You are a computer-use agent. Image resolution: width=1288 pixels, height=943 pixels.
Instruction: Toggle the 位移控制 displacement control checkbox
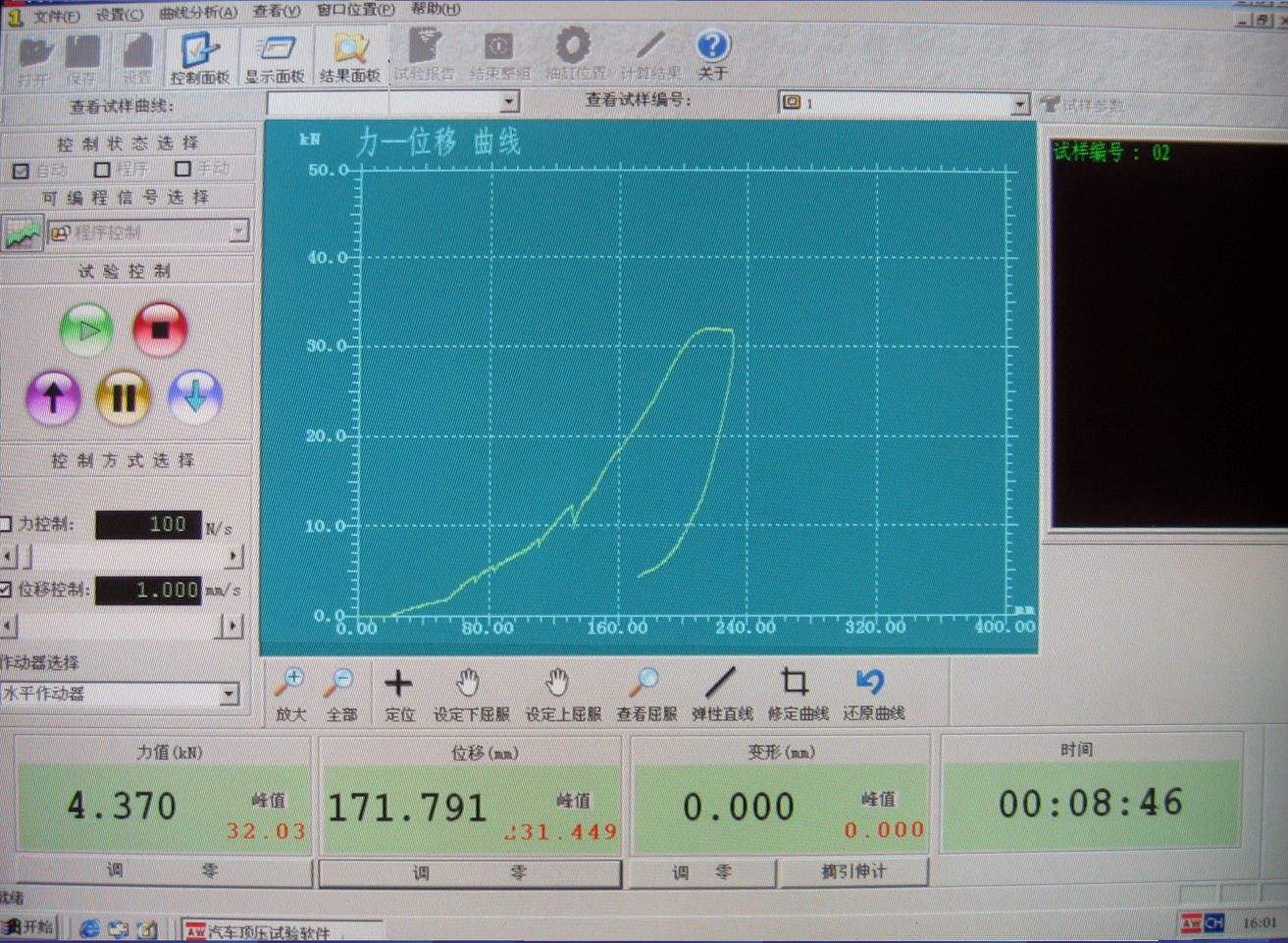(6, 590)
